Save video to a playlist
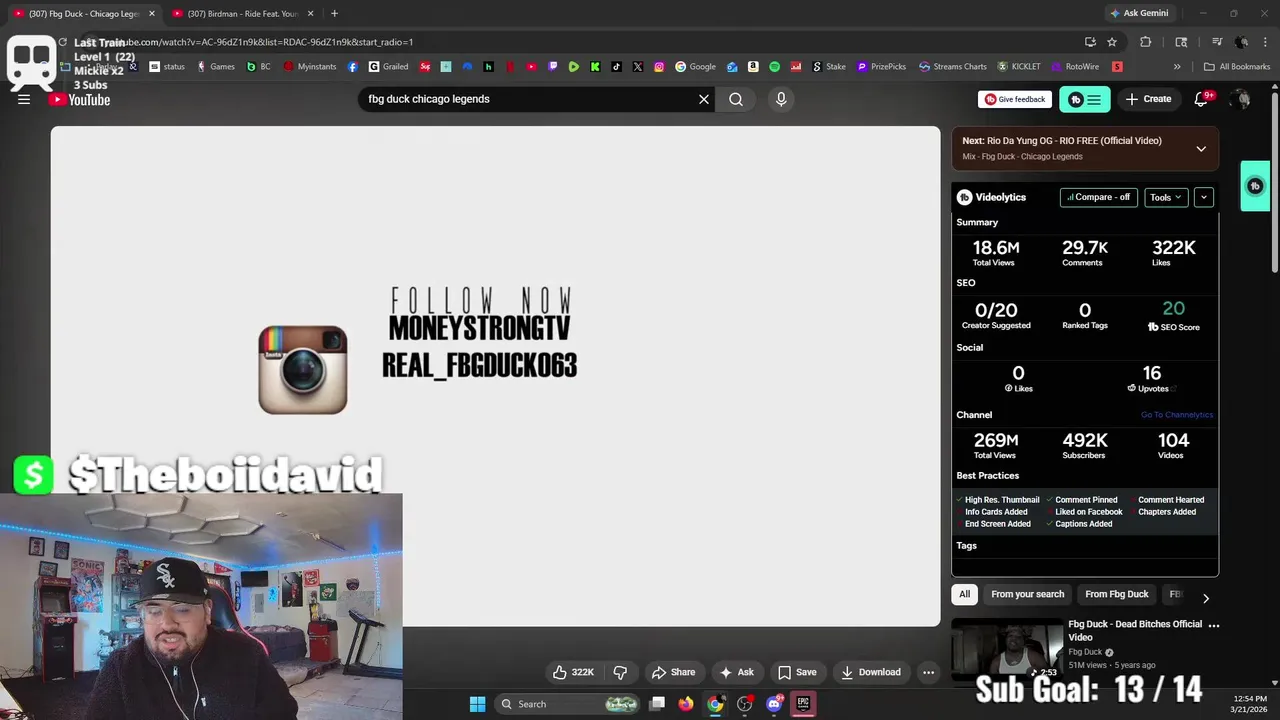Viewport: 1280px width, 720px height. (x=797, y=672)
